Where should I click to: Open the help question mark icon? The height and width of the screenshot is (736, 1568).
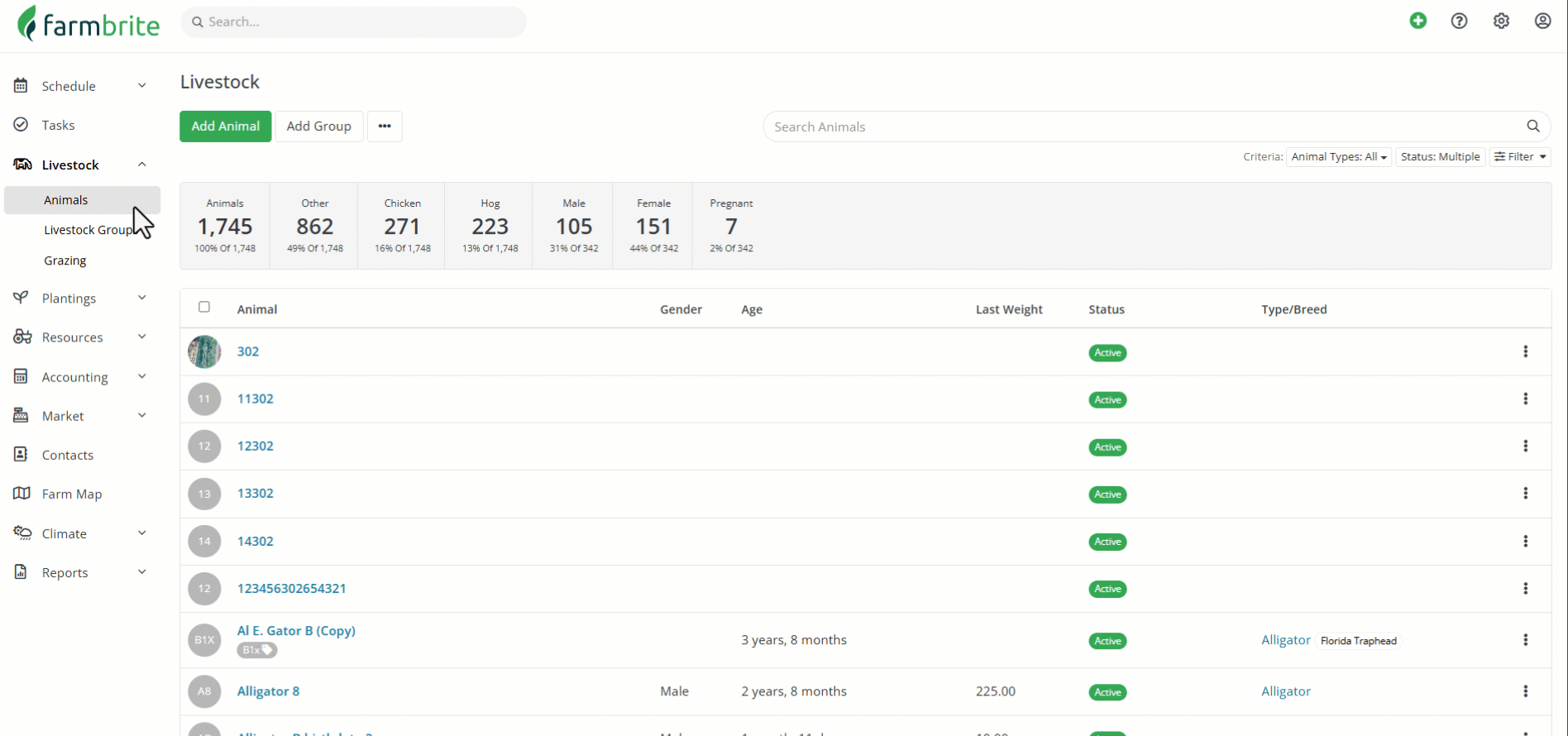[x=1460, y=22]
